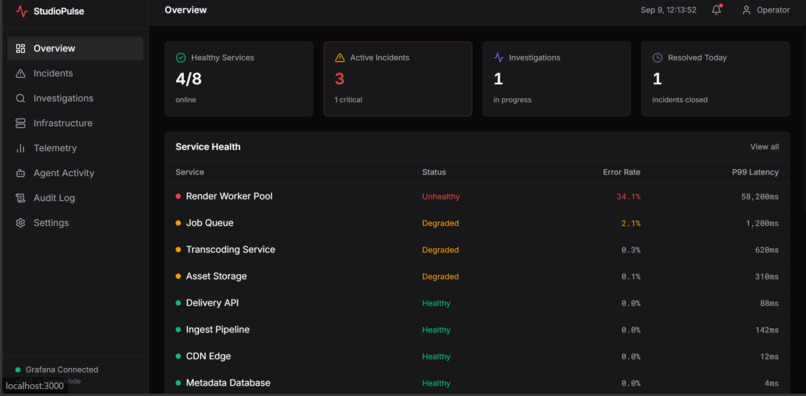Open the Operator account label
Screen dimensions: 806x396
tap(773, 10)
